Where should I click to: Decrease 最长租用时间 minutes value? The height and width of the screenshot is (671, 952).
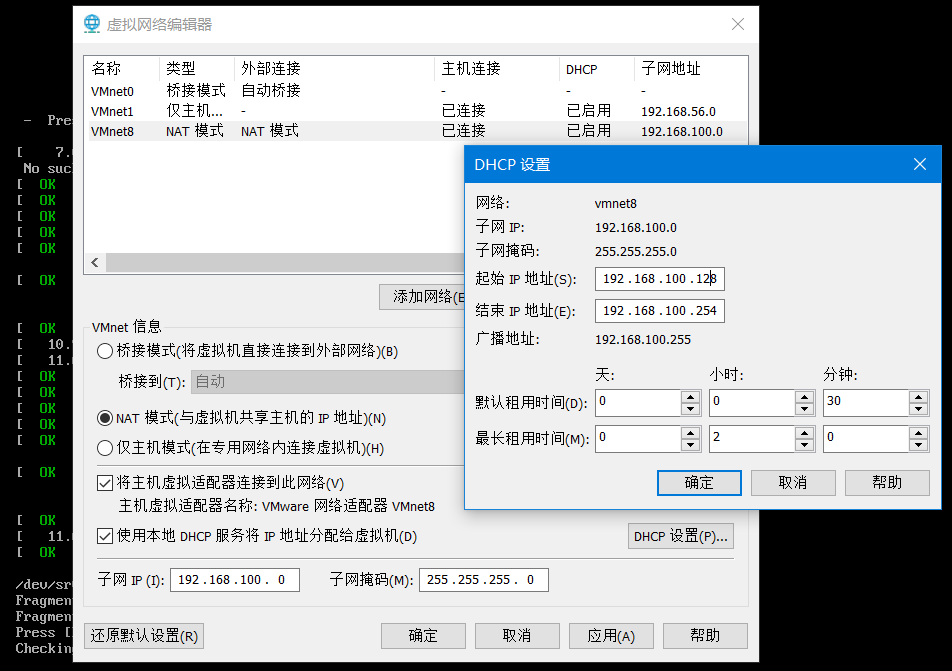919,445
